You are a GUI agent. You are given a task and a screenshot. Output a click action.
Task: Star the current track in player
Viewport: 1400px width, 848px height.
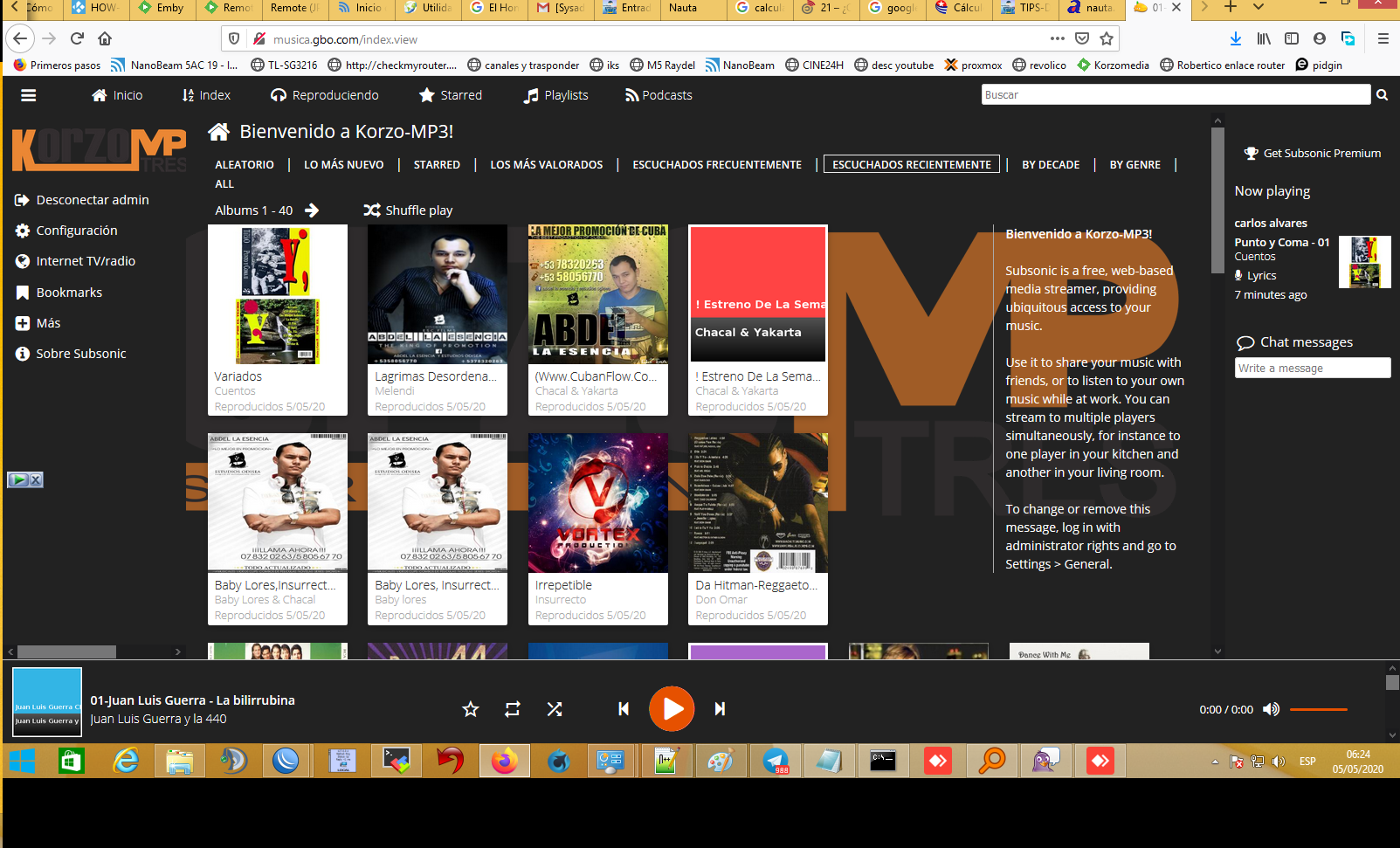[x=471, y=709]
